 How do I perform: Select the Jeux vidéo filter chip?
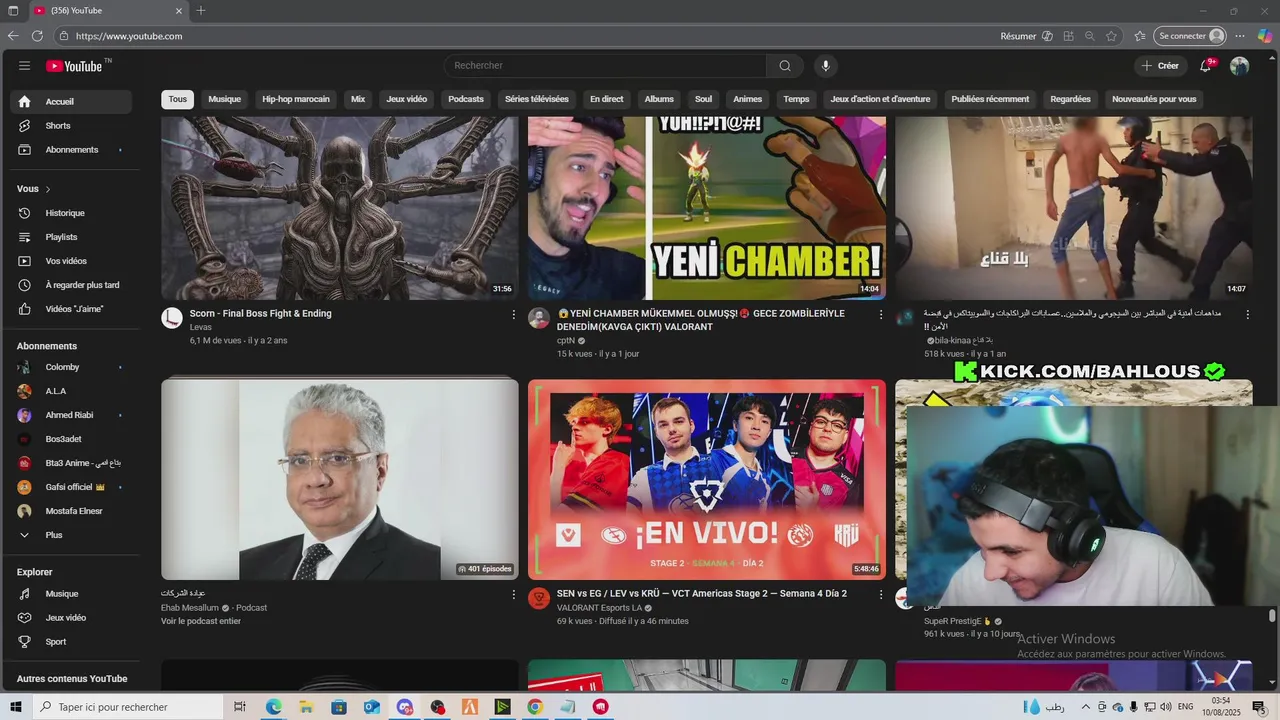(407, 99)
